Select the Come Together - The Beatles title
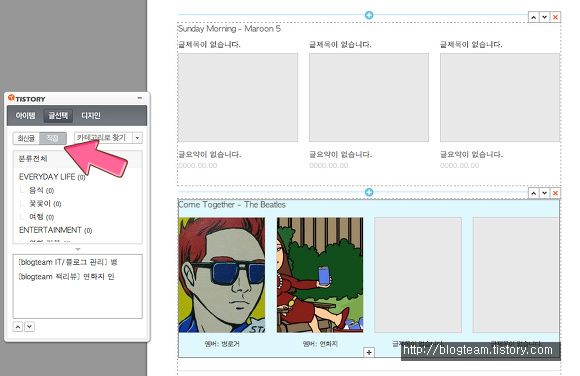This screenshot has width=580, height=376. [x=232, y=205]
